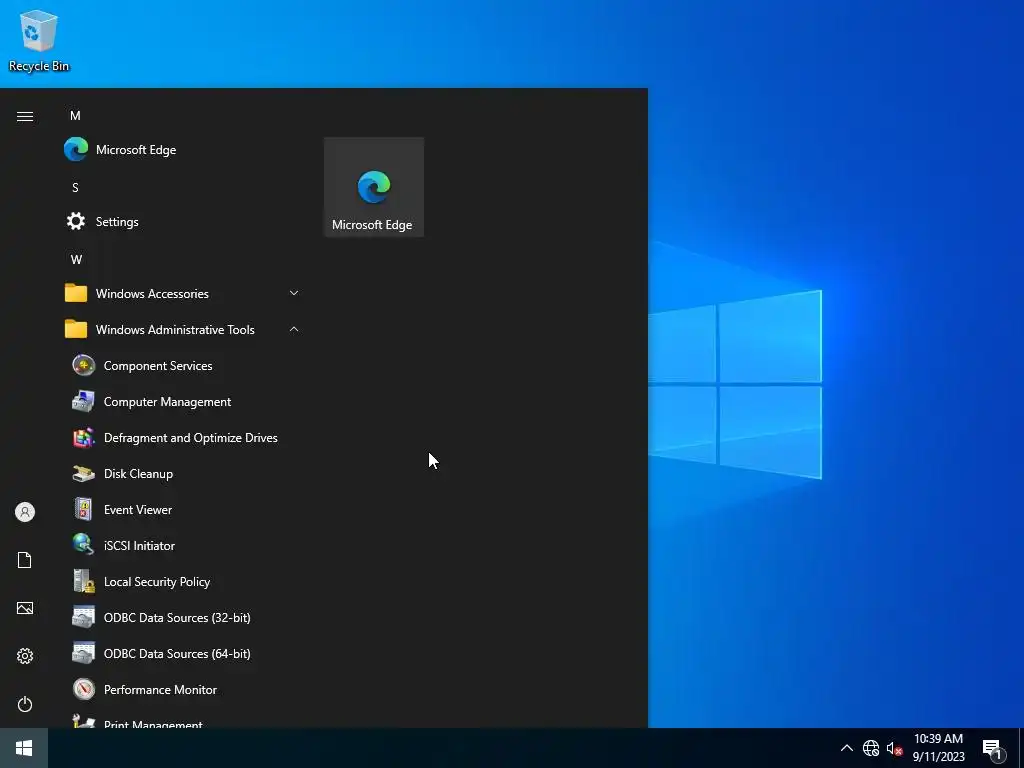Viewport: 1024px width, 768px height.
Task: Open Pictures from Start sidebar
Action: pos(25,608)
